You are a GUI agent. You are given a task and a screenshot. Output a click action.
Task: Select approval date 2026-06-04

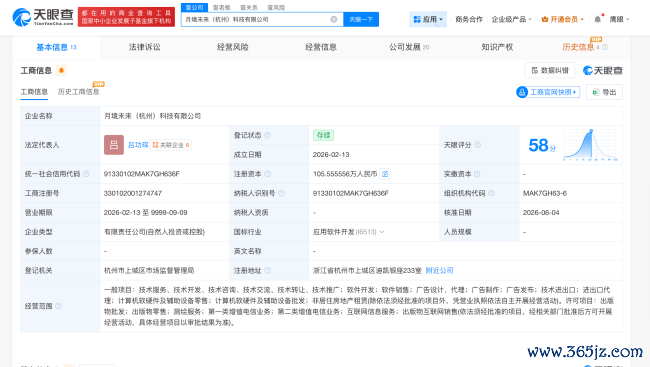pyautogui.click(x=541, y=212)
